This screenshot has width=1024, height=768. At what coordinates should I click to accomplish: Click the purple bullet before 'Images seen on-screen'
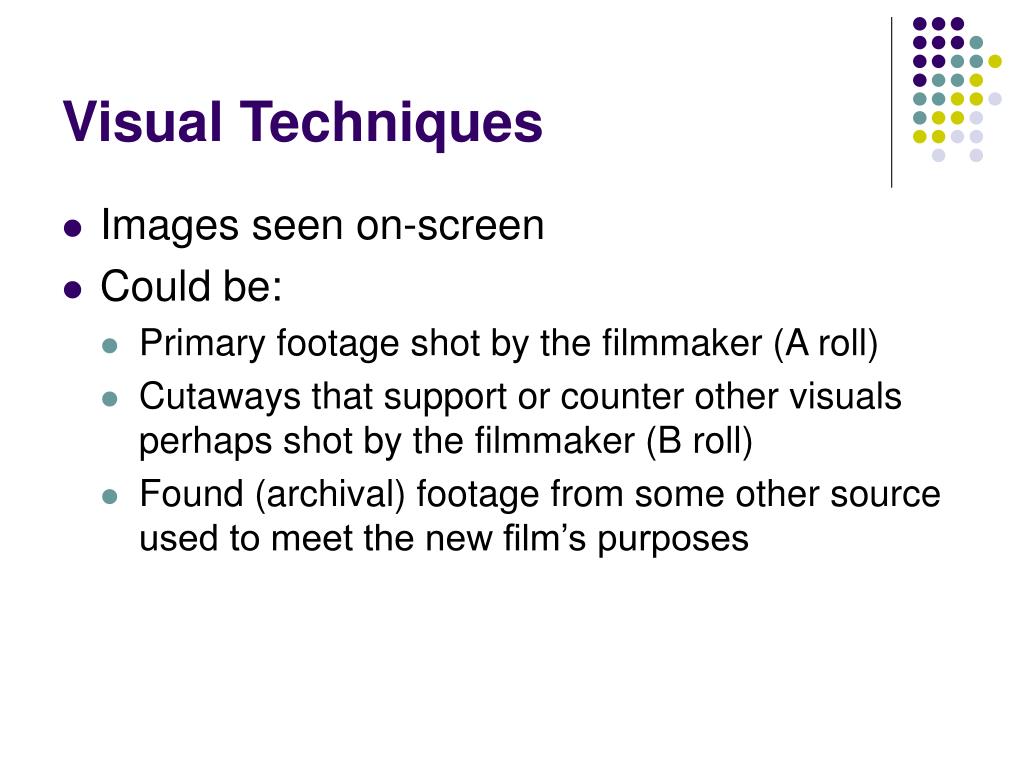[73, 229]
